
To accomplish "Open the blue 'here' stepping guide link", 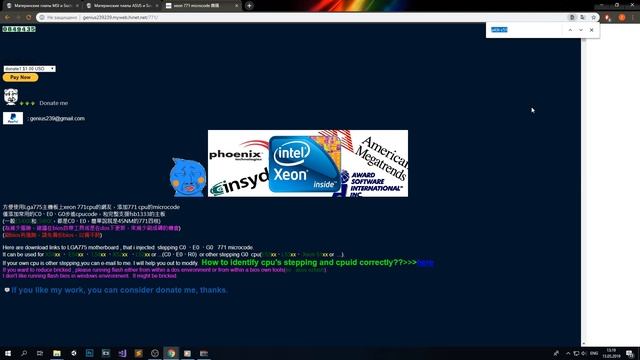I will click(425, 263).
